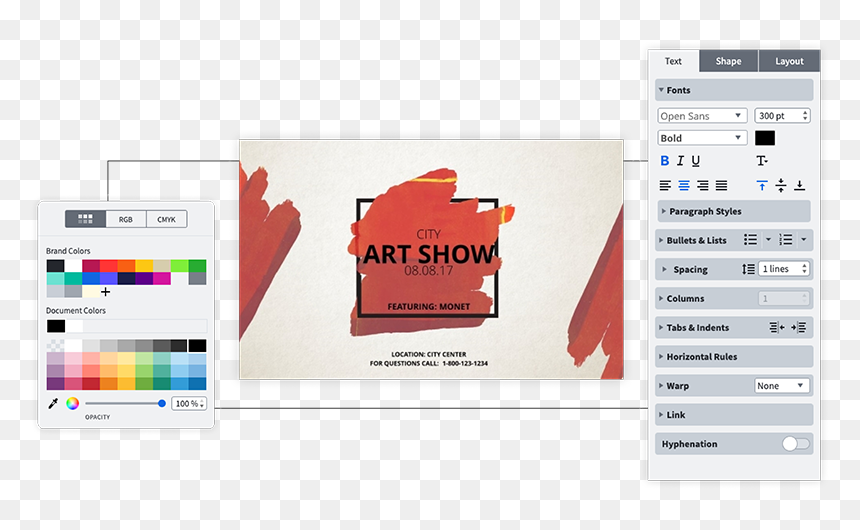Open the color wheel picker
The image size is (860, 530).
[x=72, y=404]
